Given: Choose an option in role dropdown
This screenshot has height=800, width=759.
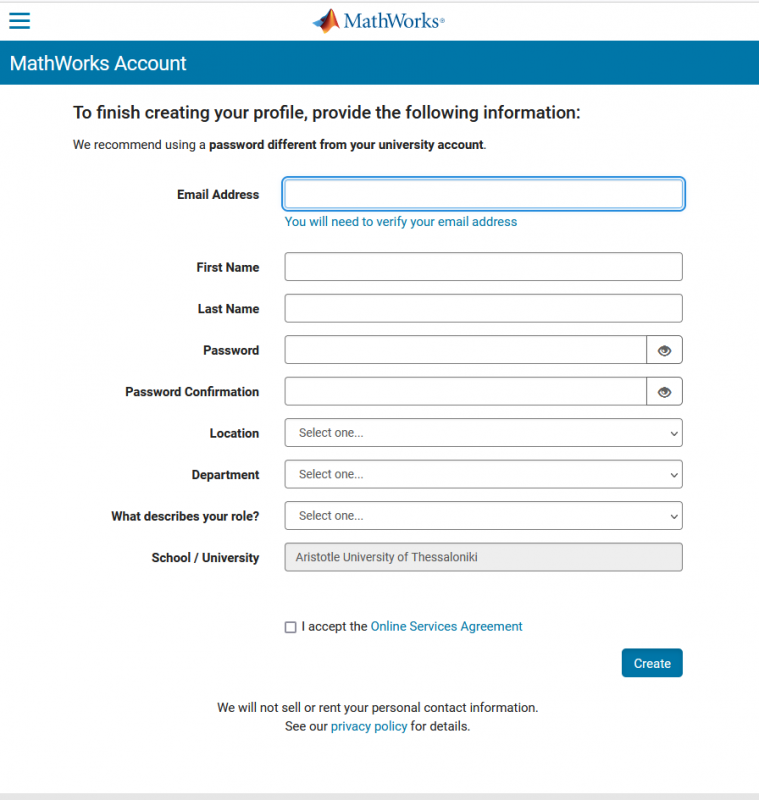Looking at the screenshot, I should point(483,516).
